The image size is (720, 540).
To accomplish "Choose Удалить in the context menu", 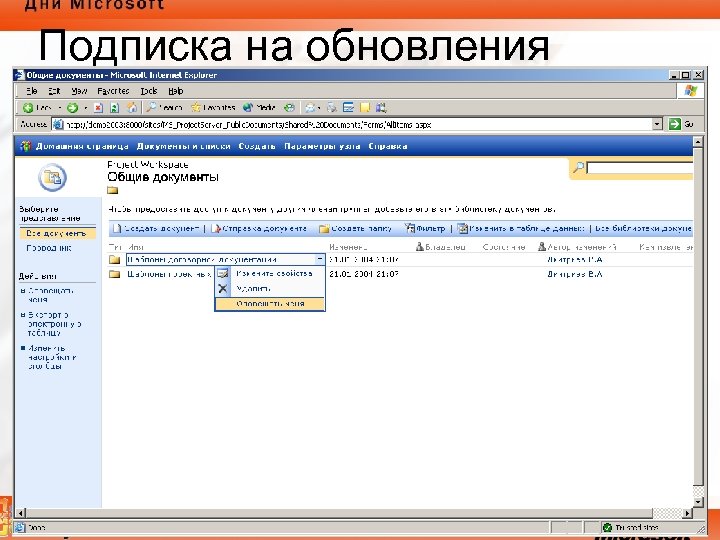I will click(x=270, y=289).
